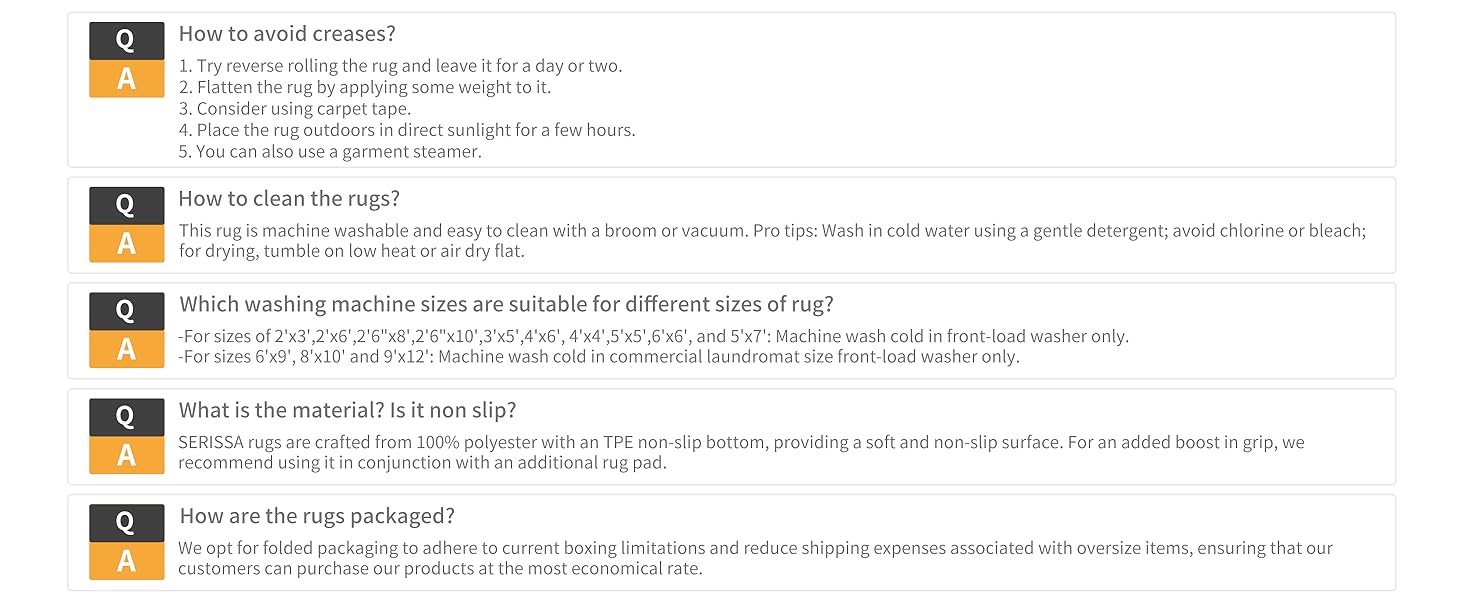Click the "What is the material? Is it non slip?" heading

[347, 410]
